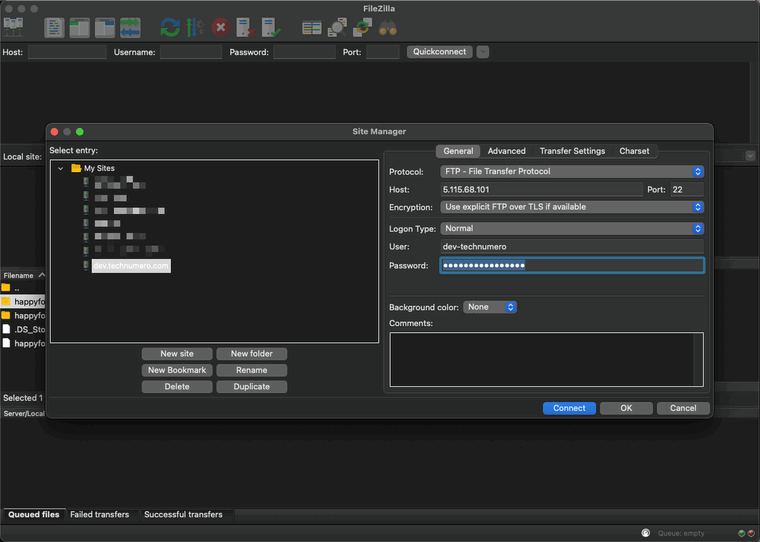Open the Encryption dropdown
Screen dimensions: 760x542
tap(572, 207)
